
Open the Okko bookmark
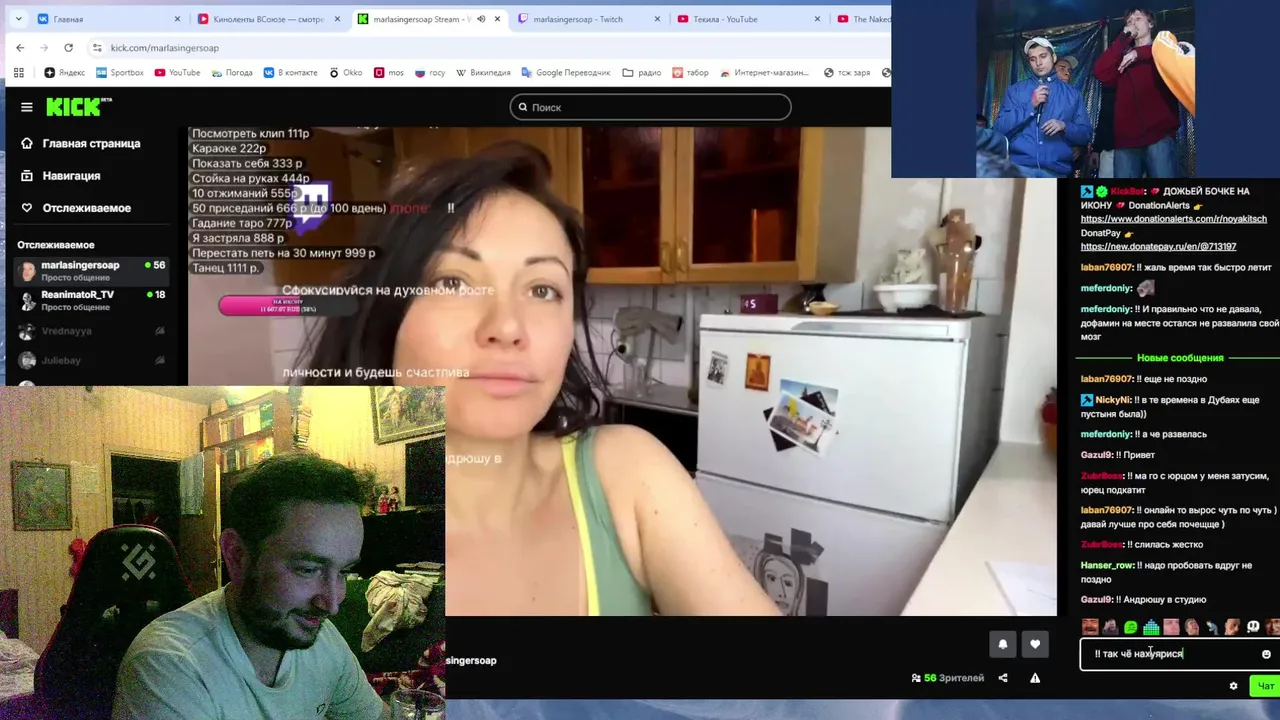[345, 72]
